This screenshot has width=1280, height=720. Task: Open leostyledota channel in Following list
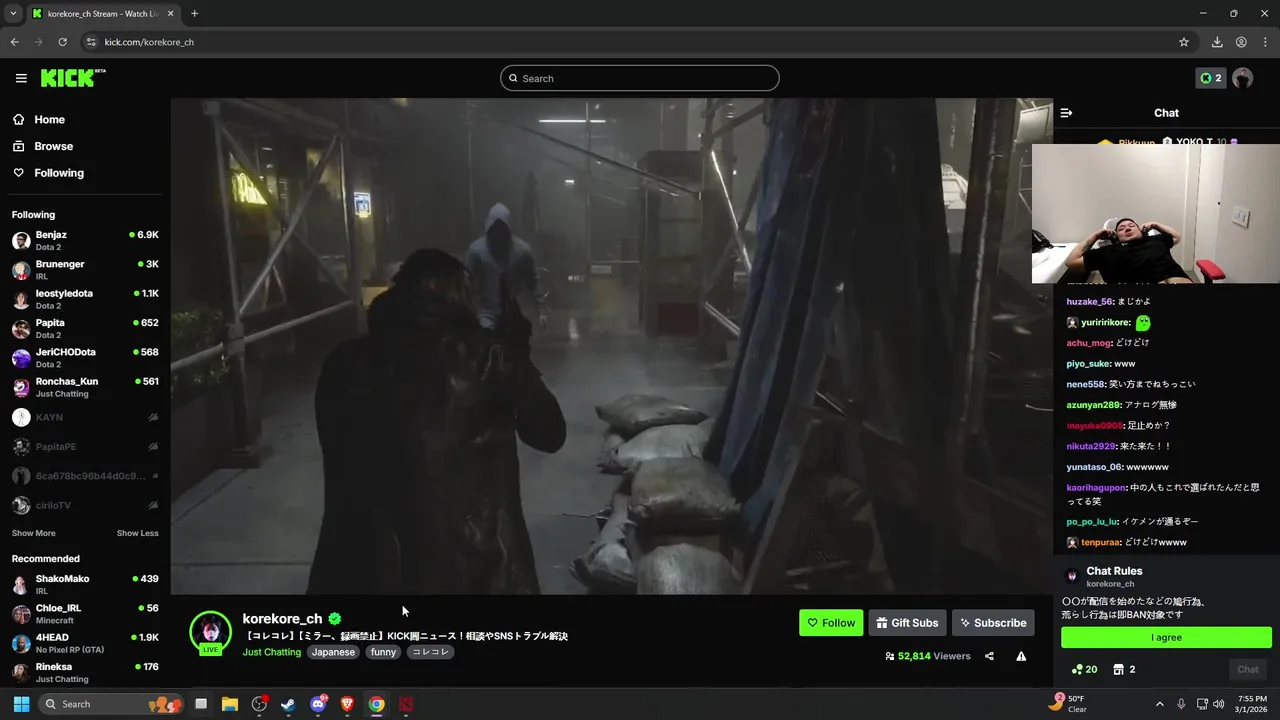(x=85, y=299)
